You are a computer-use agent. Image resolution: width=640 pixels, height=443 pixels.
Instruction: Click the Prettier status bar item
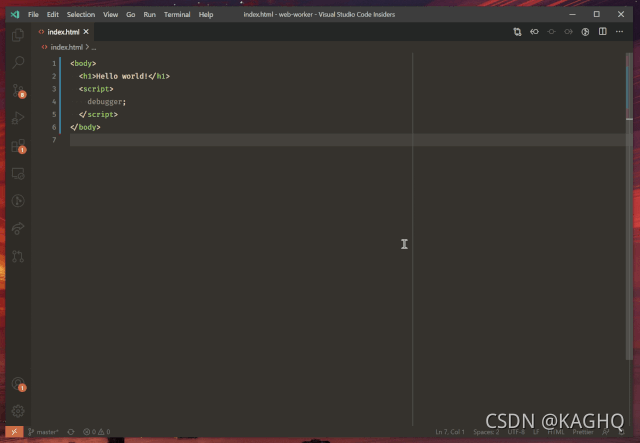583,432
